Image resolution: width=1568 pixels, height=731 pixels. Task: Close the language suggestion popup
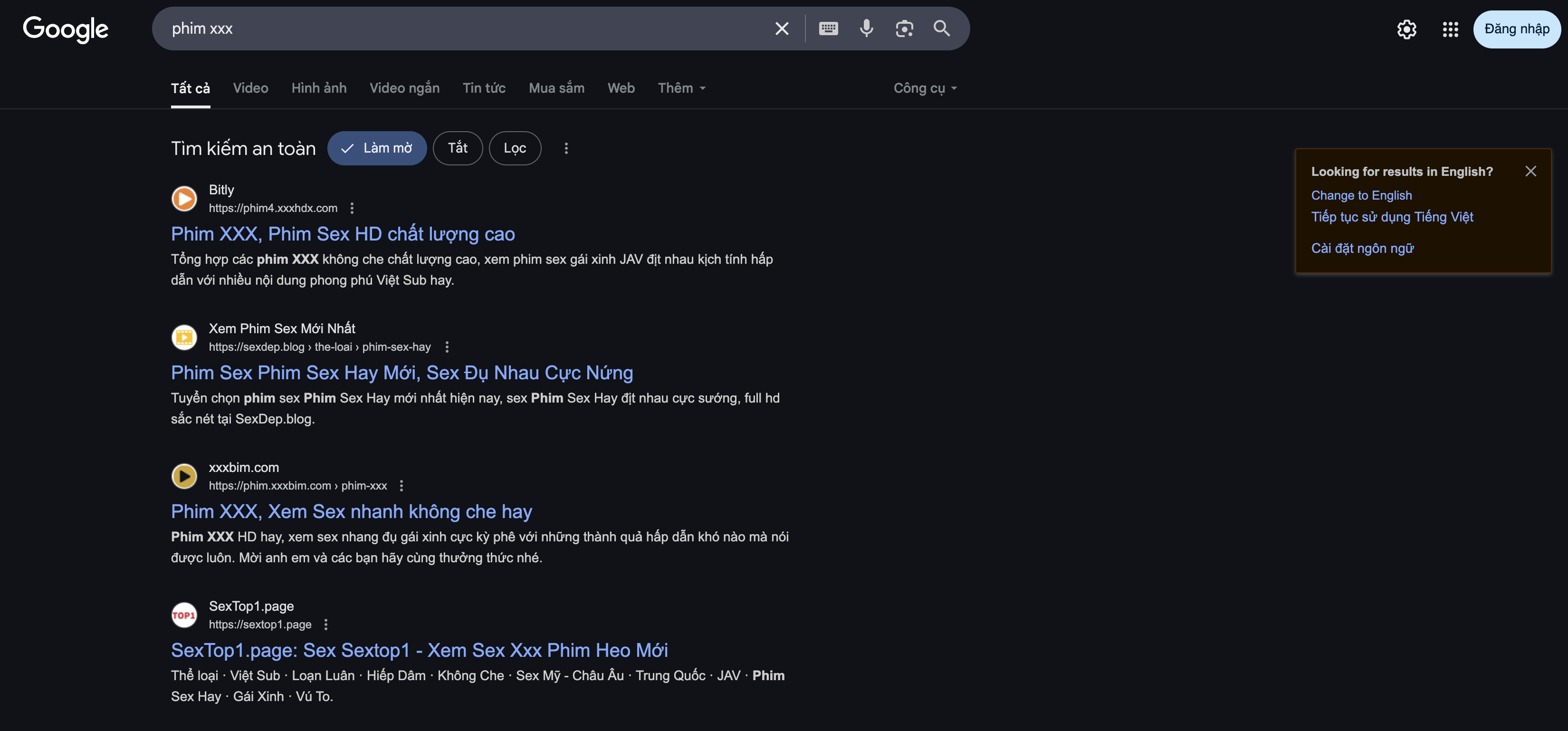1530,171
